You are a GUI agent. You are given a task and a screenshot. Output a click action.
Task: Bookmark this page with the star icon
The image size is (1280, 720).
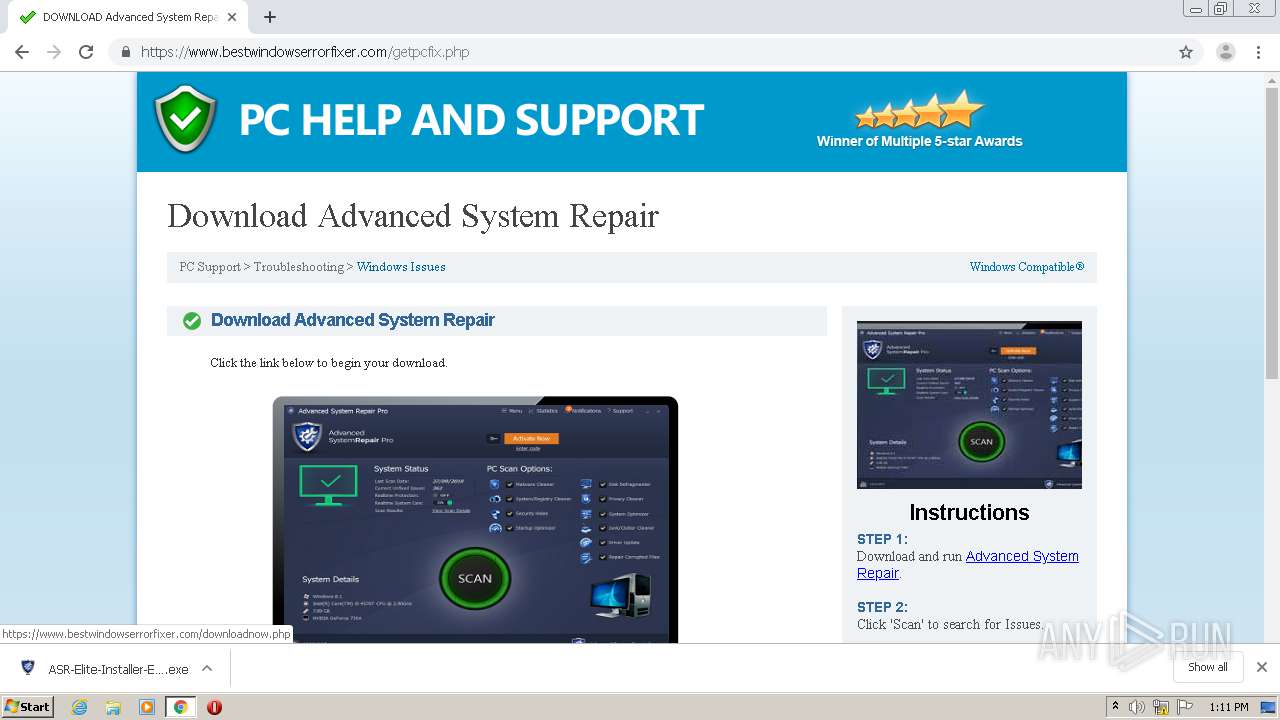click(x=1186, y=52)
